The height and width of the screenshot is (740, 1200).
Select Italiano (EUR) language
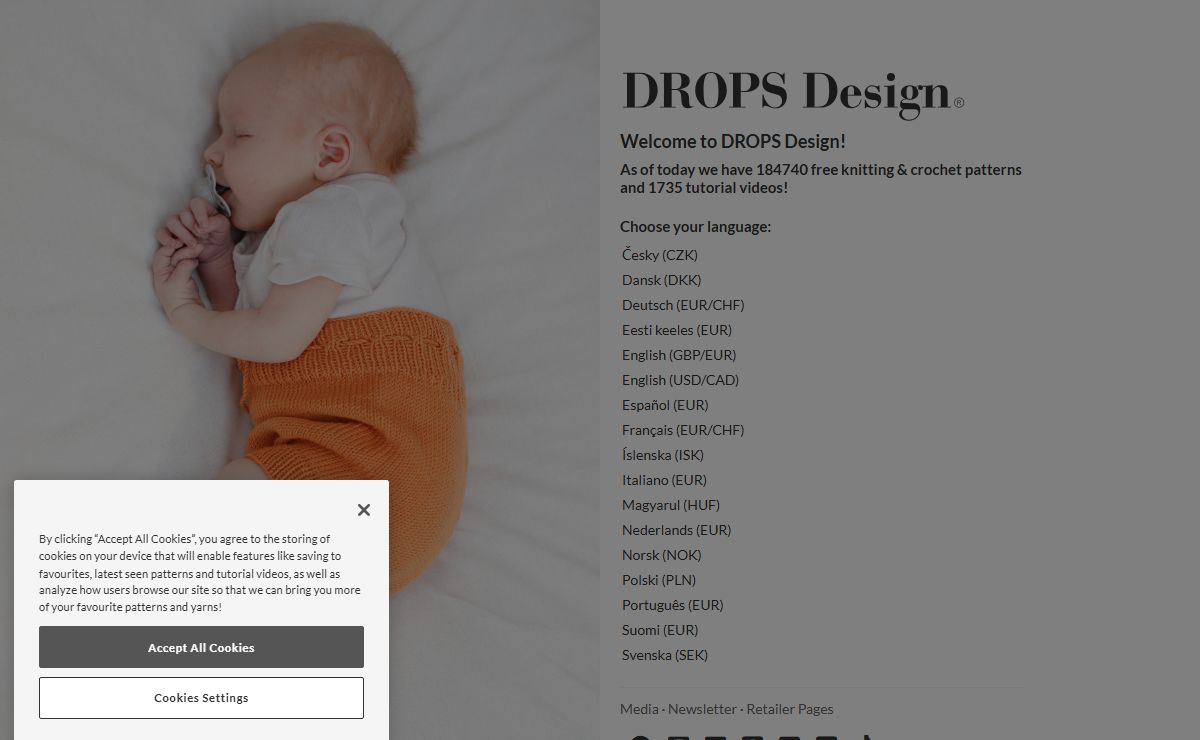(664, 480)
